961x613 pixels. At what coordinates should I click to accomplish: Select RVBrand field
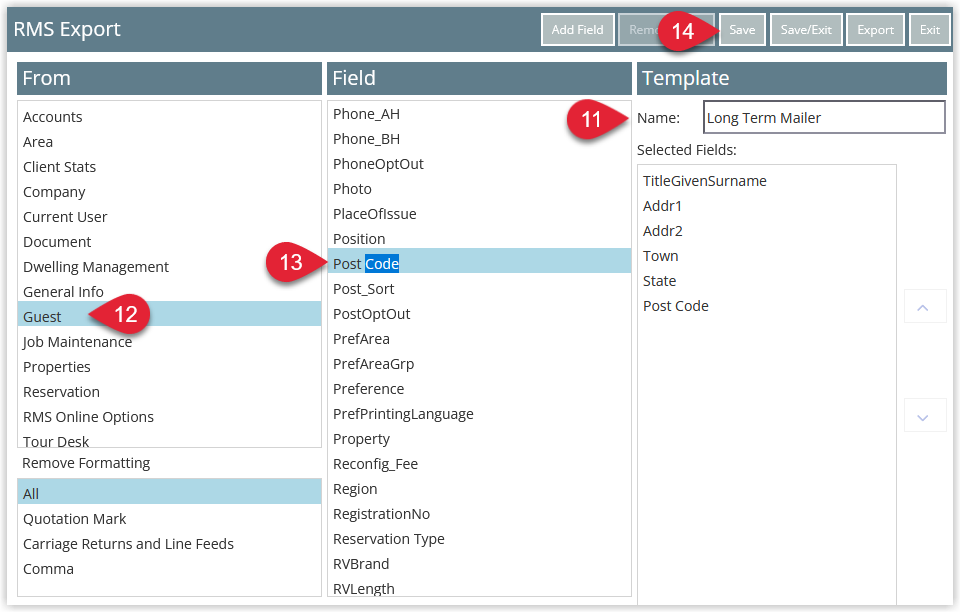click(479, 564)
